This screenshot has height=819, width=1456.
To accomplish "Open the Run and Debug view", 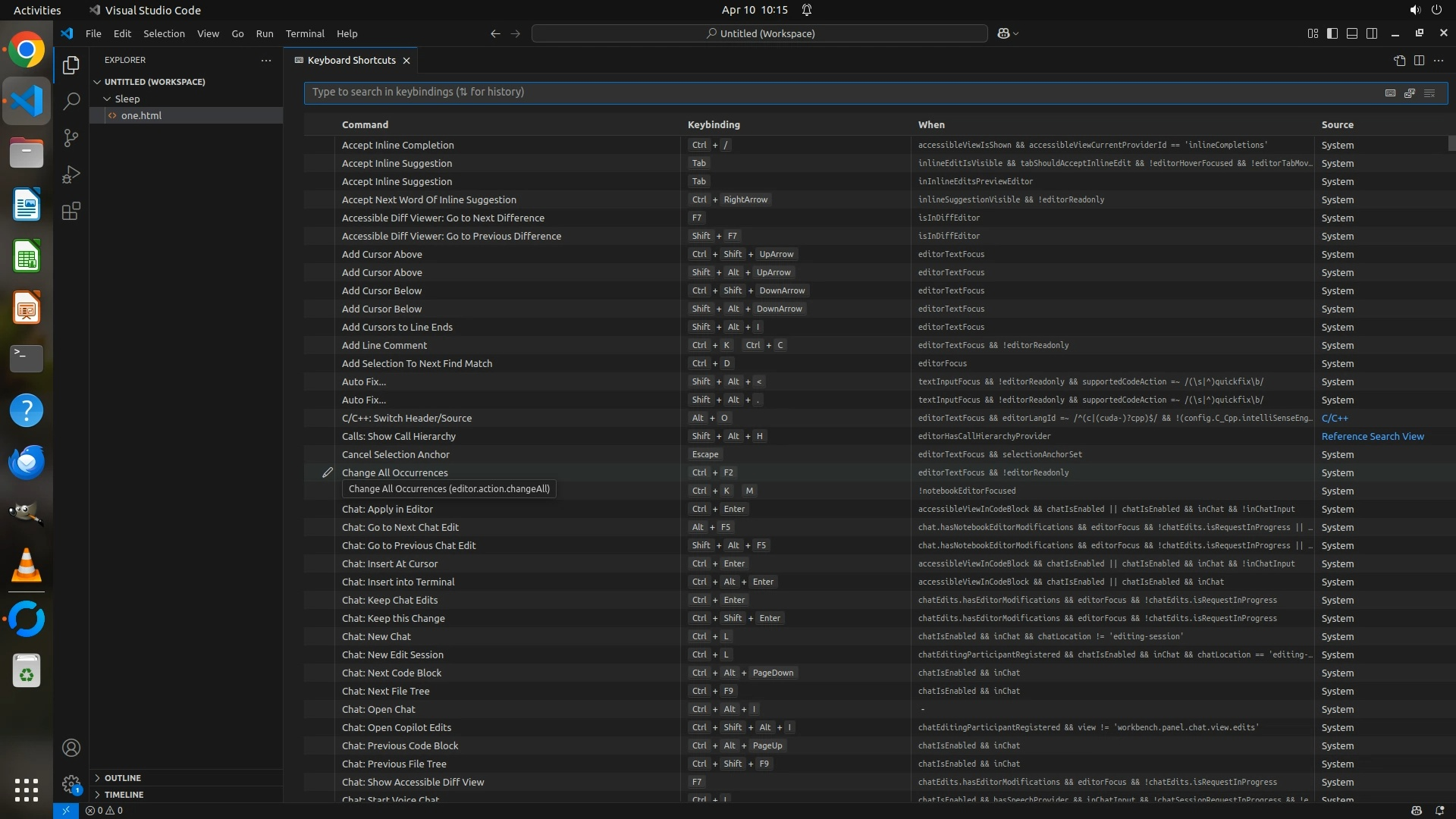I will [71, 175].
